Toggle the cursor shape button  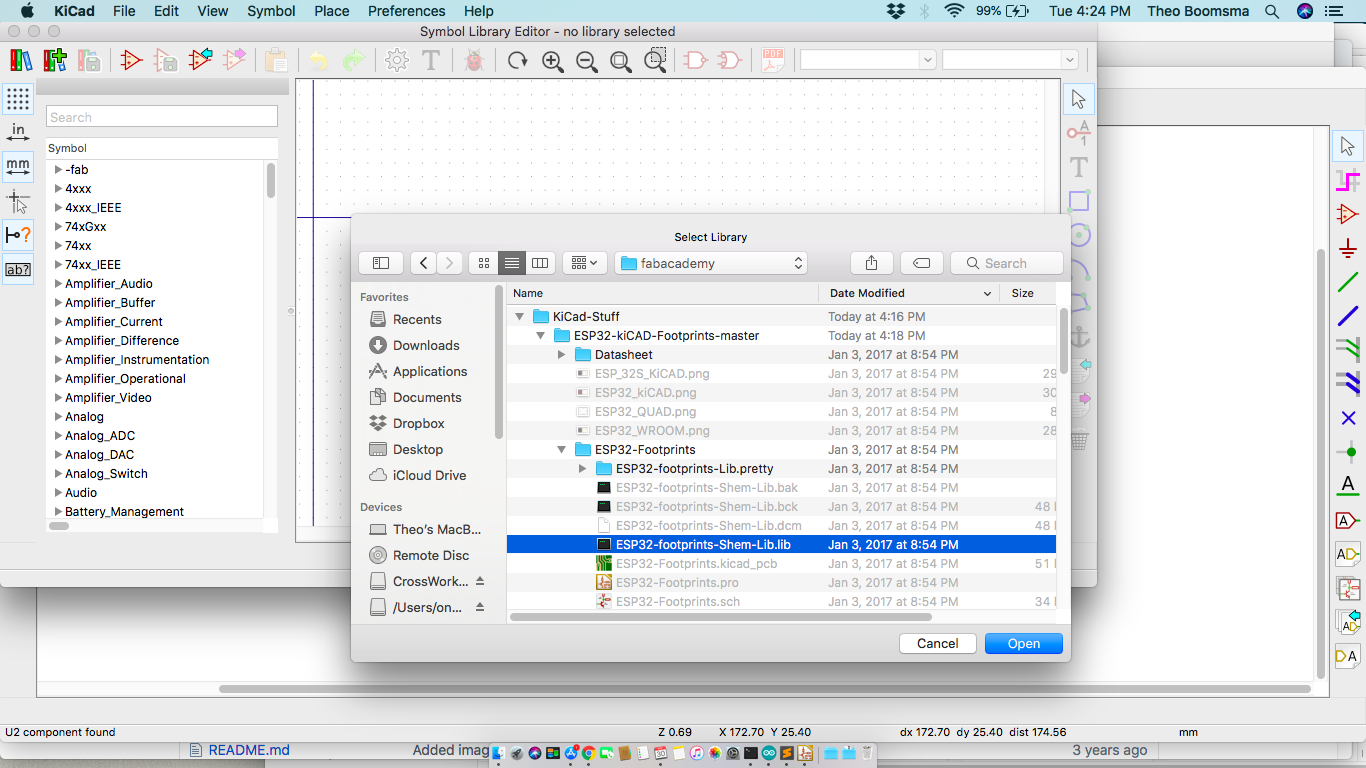(x=18, y=200)
